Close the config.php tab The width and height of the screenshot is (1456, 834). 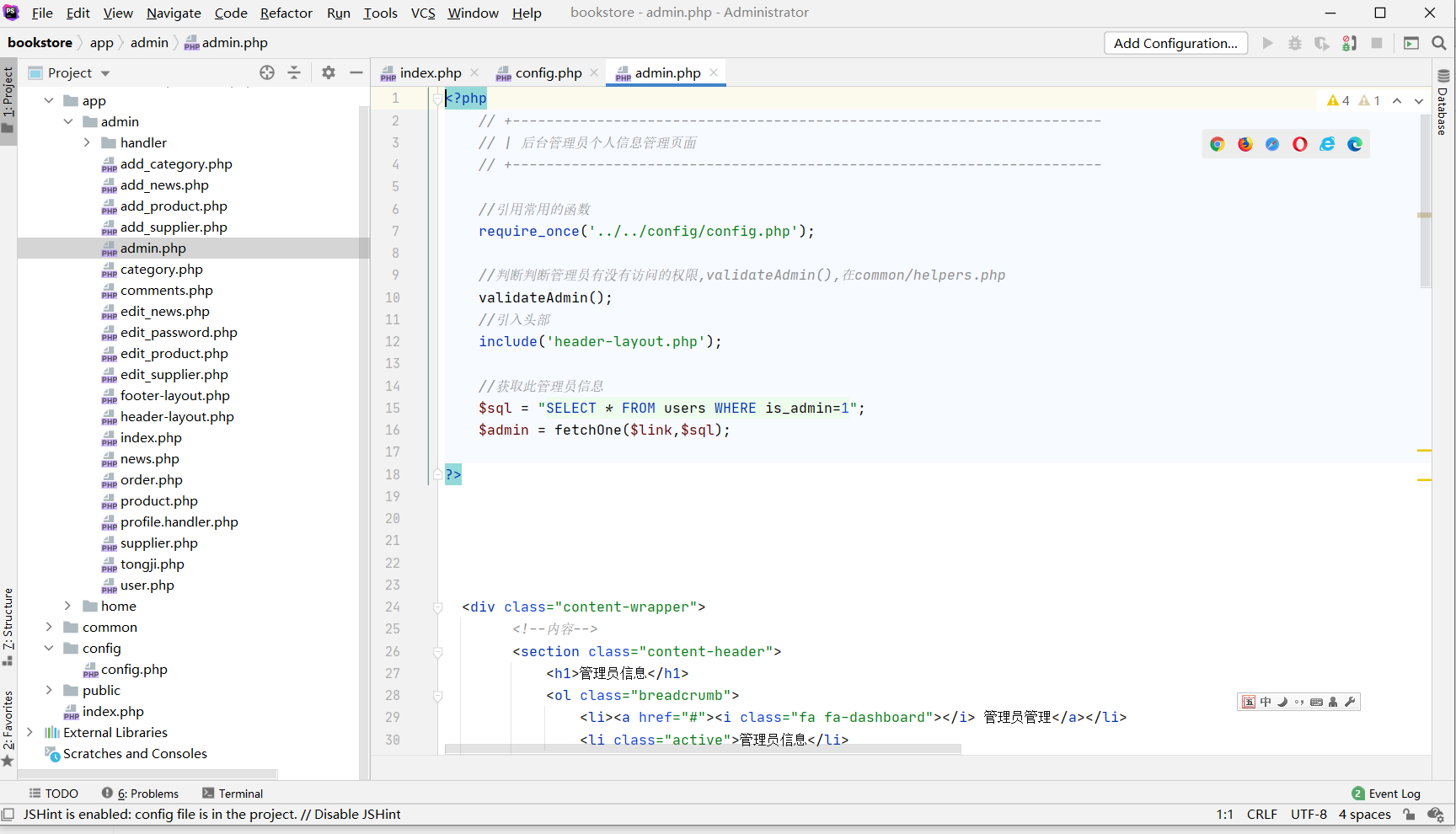tap(594, 72)
